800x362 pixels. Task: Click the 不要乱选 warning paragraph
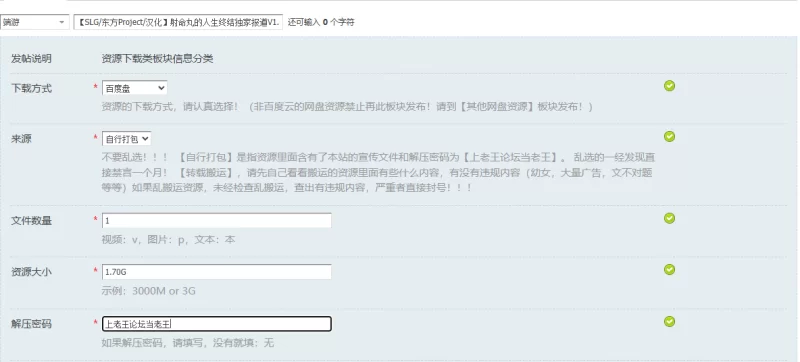378,172
